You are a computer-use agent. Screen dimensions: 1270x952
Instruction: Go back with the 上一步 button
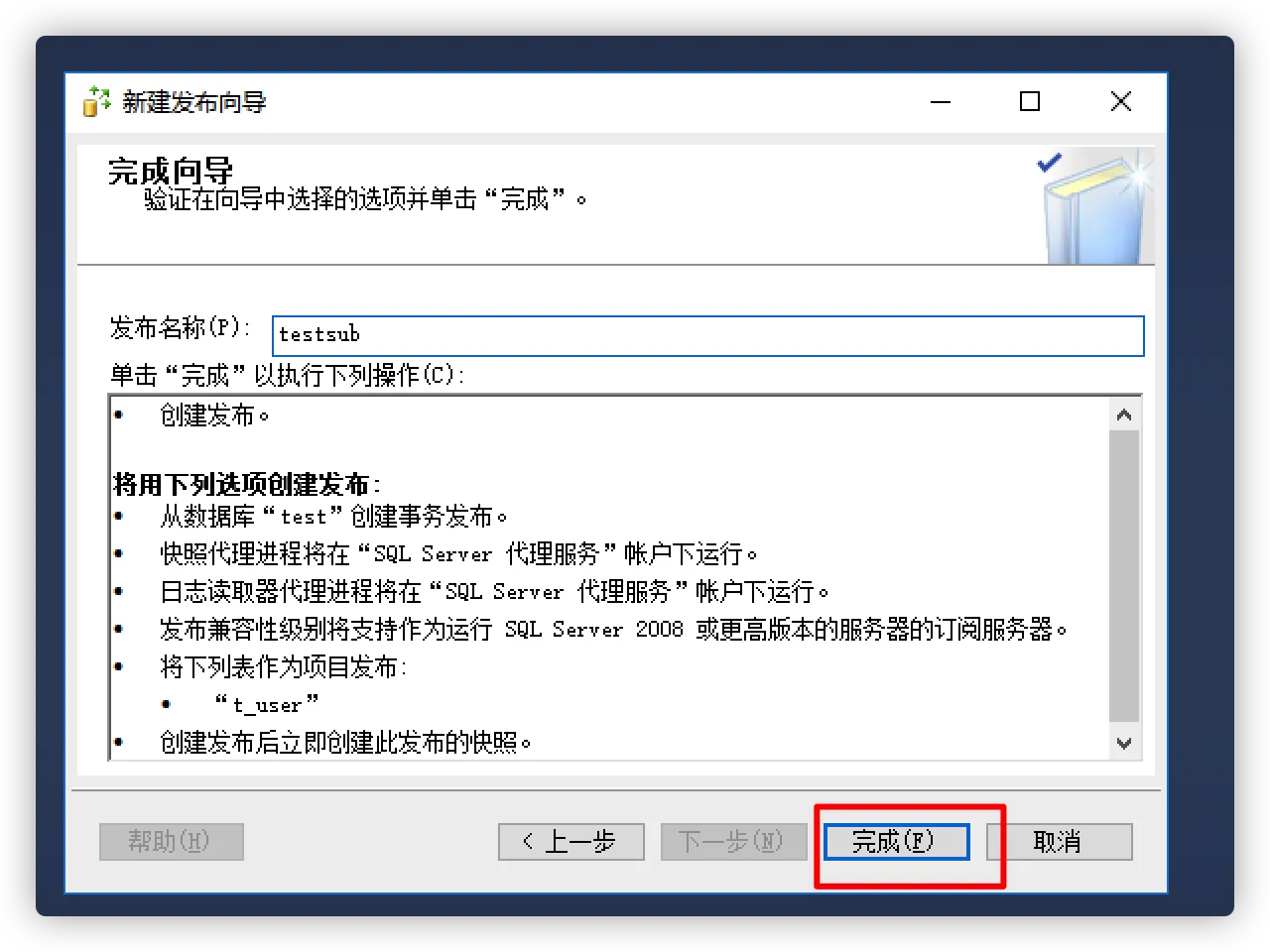tap(571, 842)
